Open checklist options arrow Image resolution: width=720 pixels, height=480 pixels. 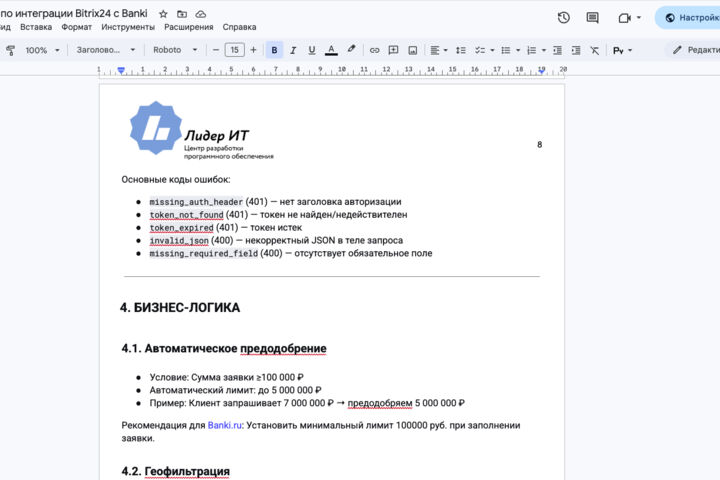[x=492, y=50]
